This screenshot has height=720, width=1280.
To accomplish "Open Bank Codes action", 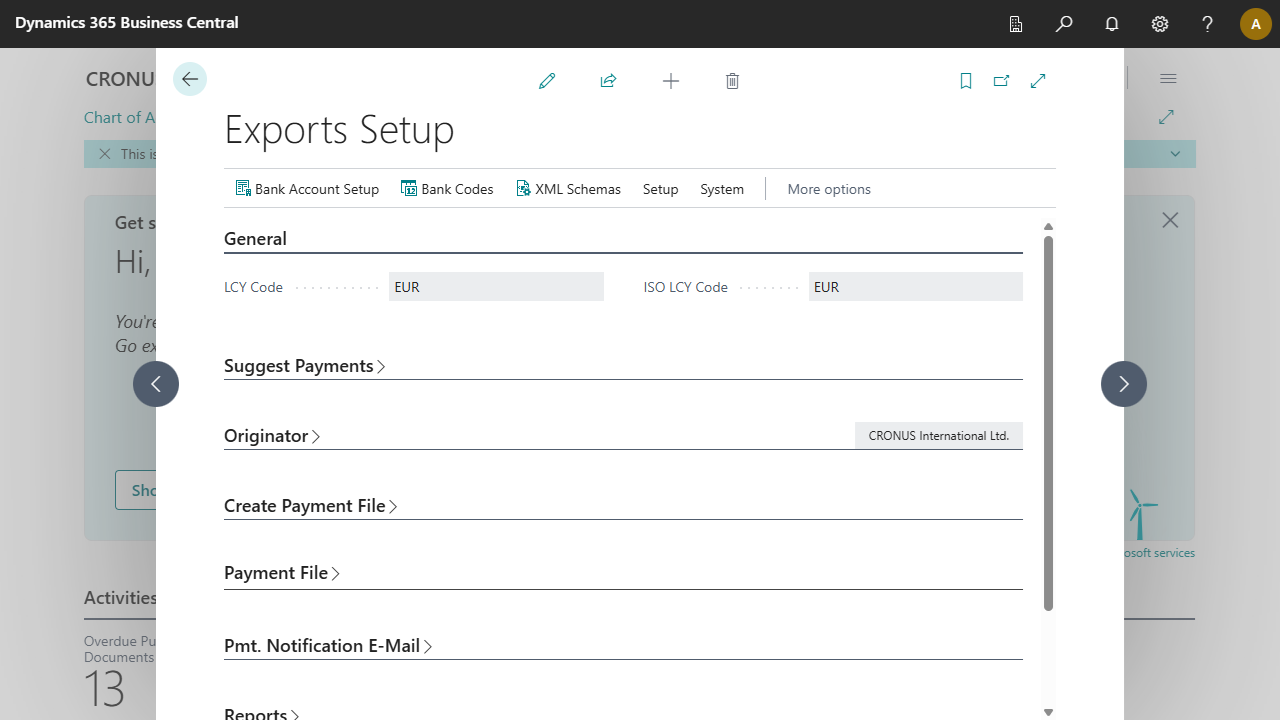I will (x=447, y=189).
